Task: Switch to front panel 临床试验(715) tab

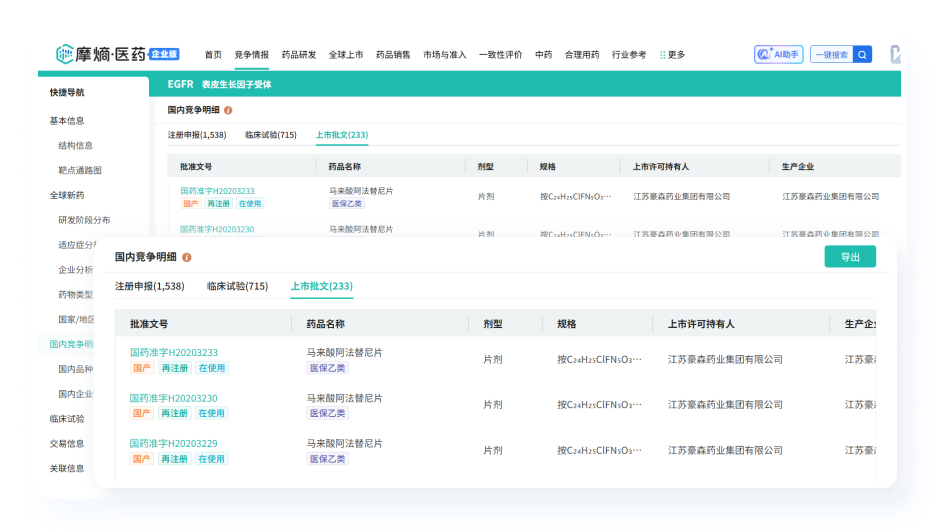Action: pyautogui.click(x=237, y=286)
